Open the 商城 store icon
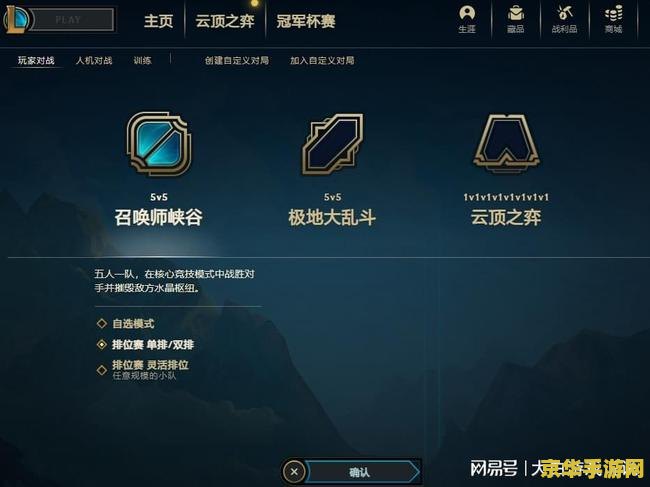The width and height of the screenshot is (650, 487). point(613,19)
